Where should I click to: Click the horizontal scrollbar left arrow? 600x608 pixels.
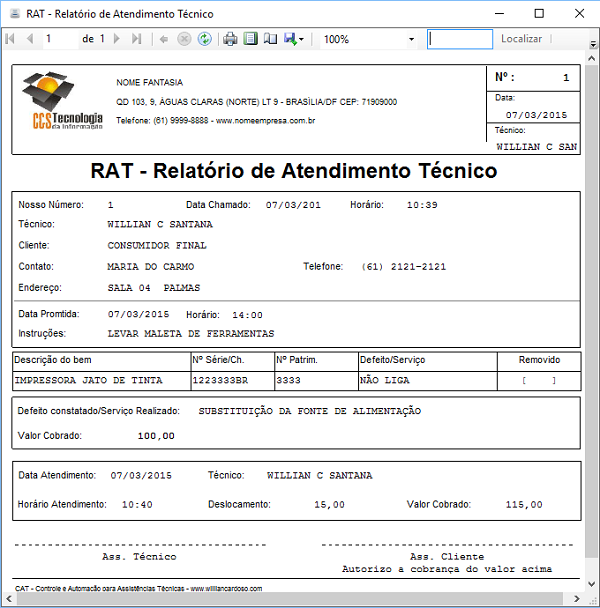pos(9,599)
